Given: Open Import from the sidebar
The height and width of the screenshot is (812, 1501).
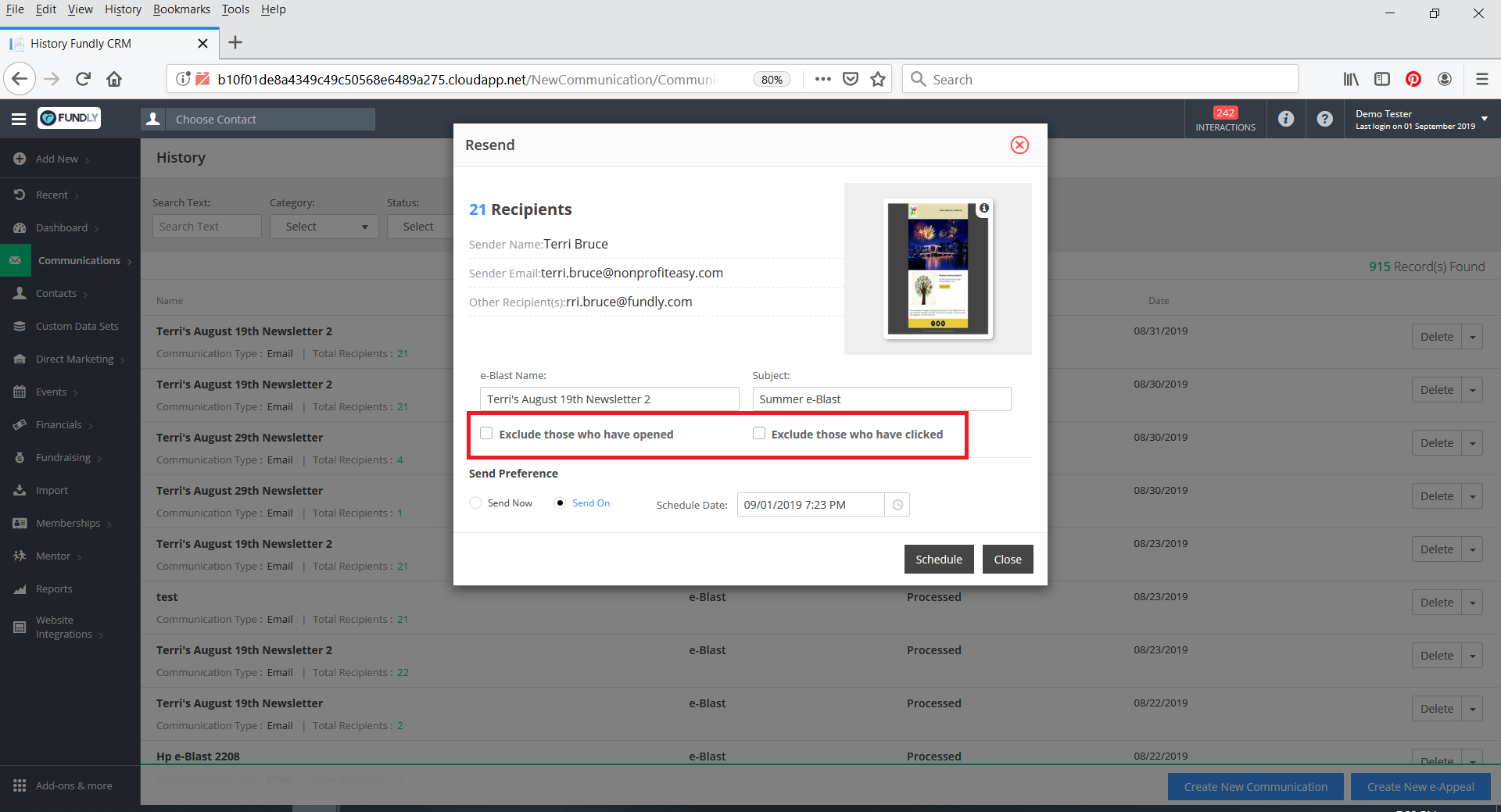Looking at the screenshot, I should pyautogui.click(x=52, y=490).
